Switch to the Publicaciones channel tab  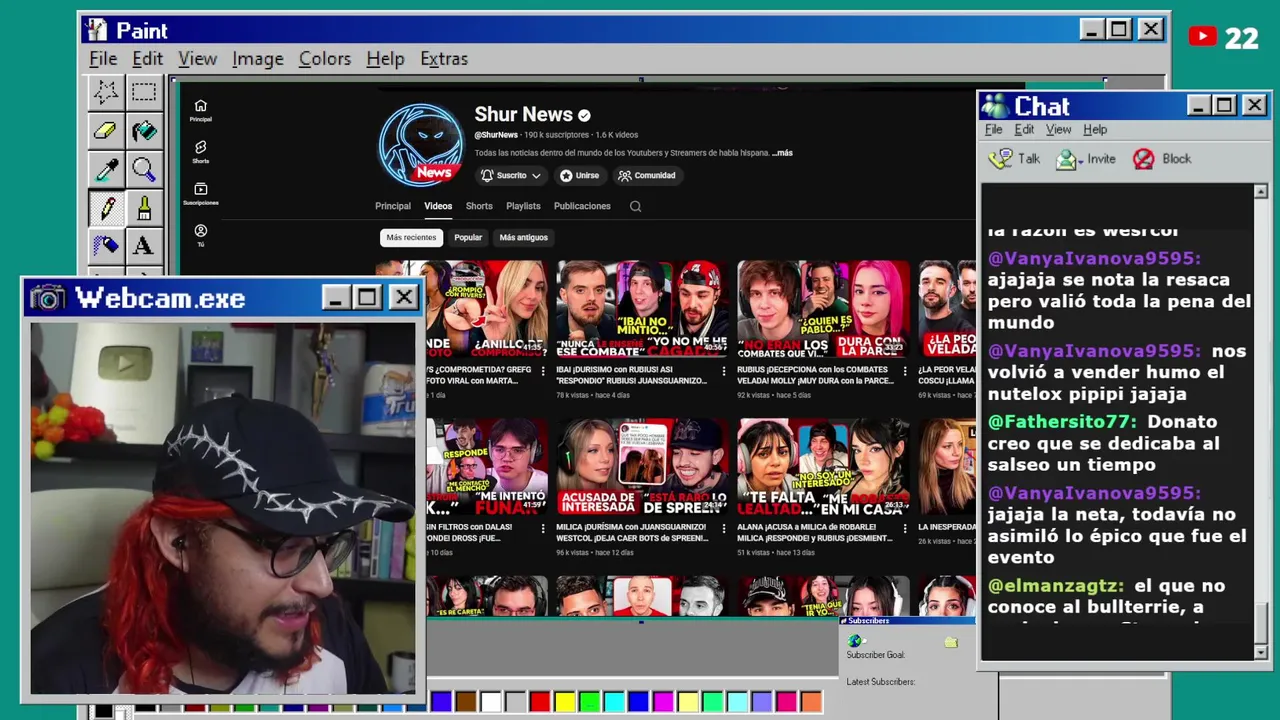(582, 206)
